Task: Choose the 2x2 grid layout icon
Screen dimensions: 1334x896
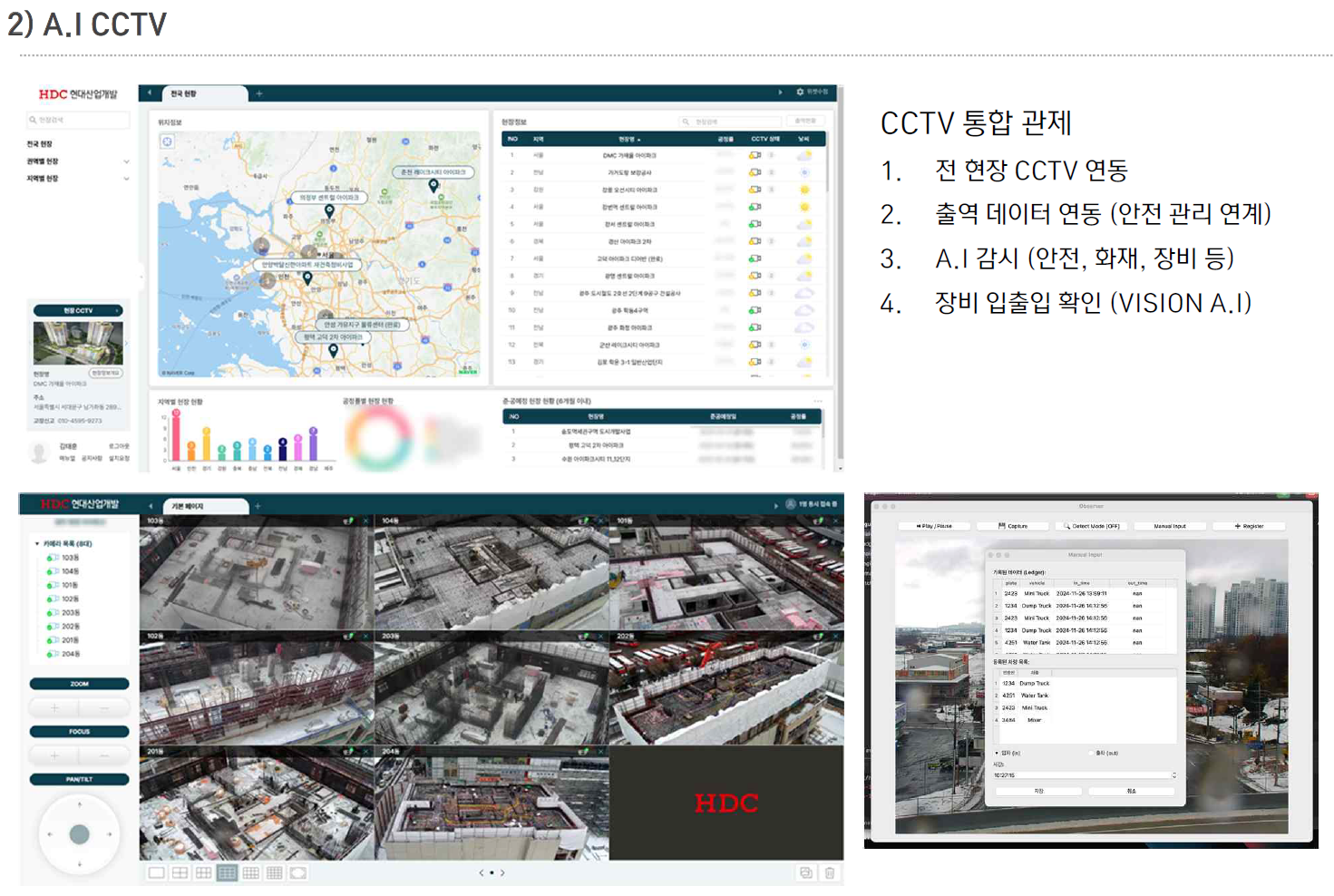Action: point(180,872)
